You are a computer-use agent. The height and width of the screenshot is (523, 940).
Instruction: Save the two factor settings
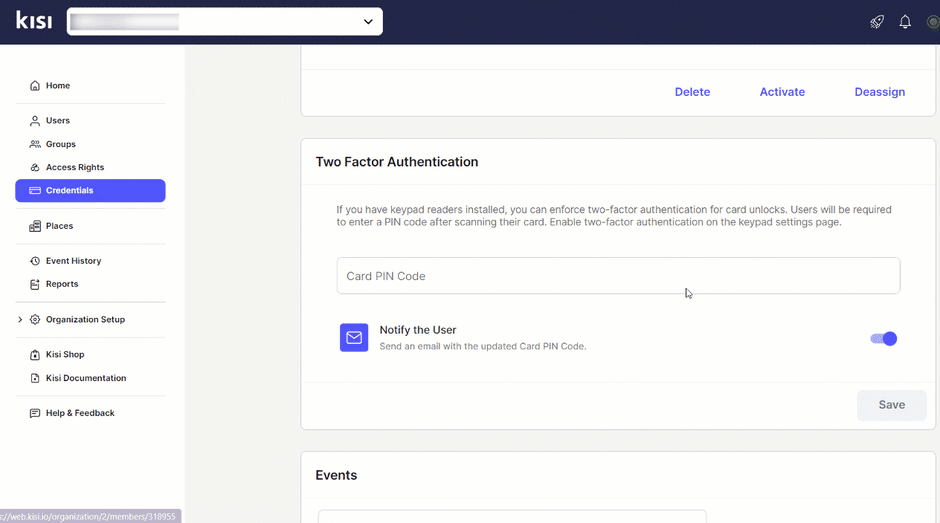891,405
